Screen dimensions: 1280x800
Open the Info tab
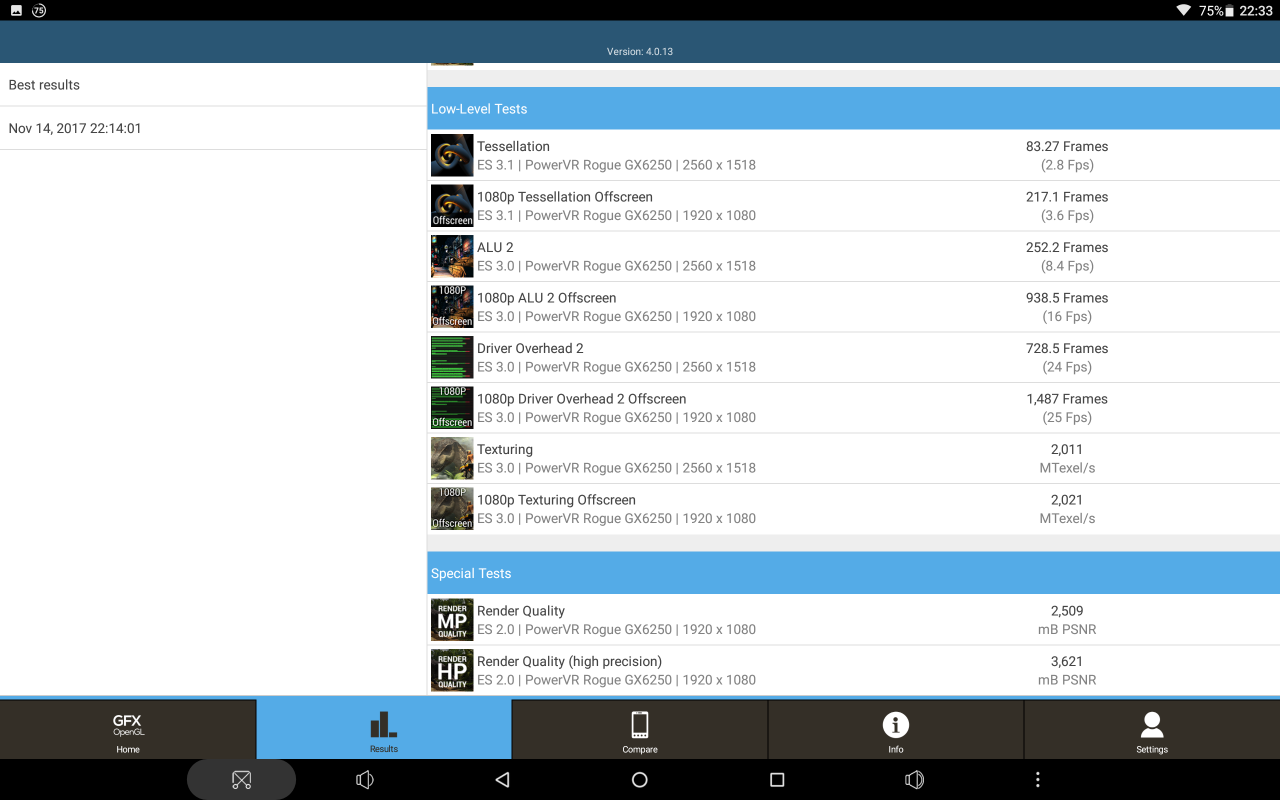(x=896, y=729)
